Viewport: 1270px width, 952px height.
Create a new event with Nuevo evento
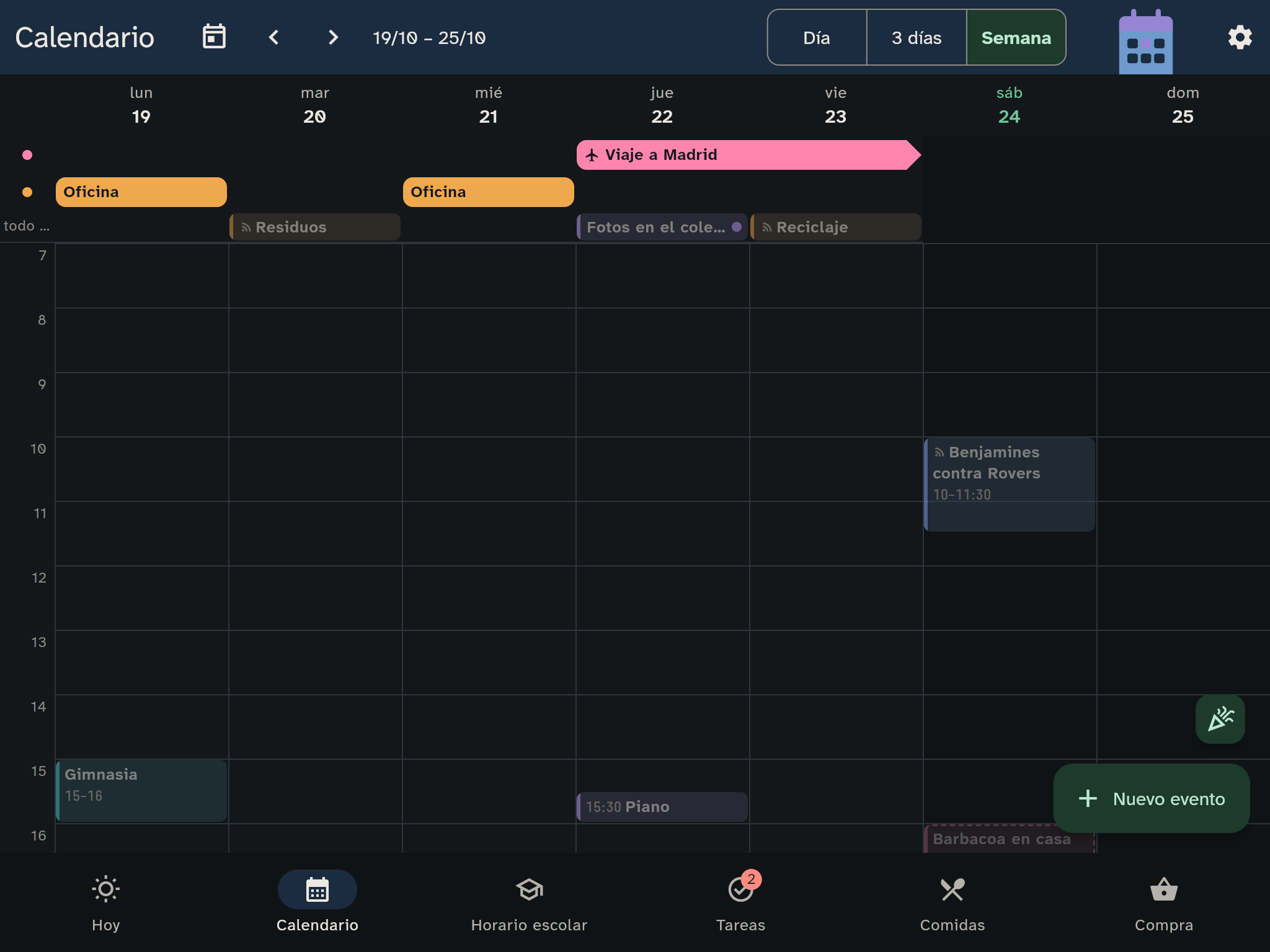(1152, 798)
